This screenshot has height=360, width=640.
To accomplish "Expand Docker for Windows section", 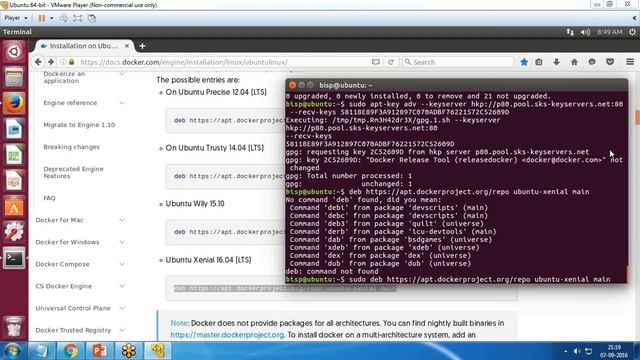I will point(122,242).
